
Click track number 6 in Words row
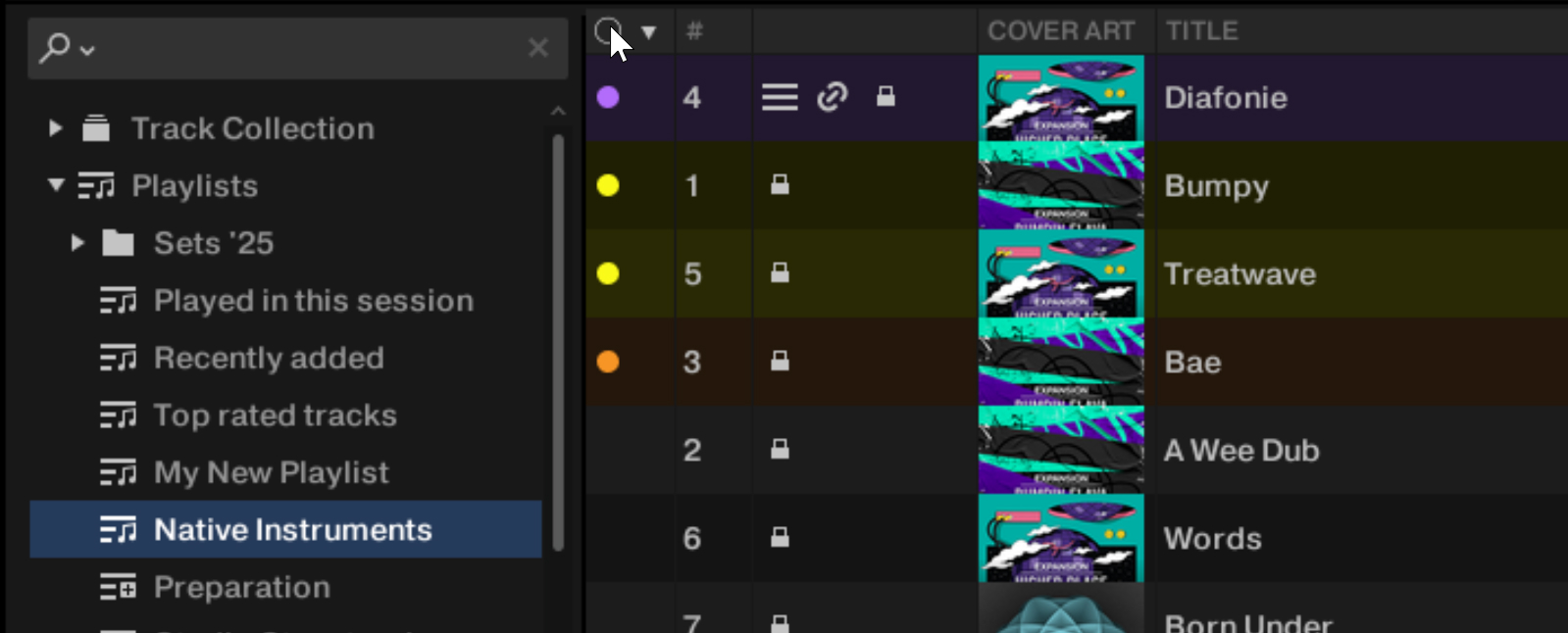[x=692, y=539]
